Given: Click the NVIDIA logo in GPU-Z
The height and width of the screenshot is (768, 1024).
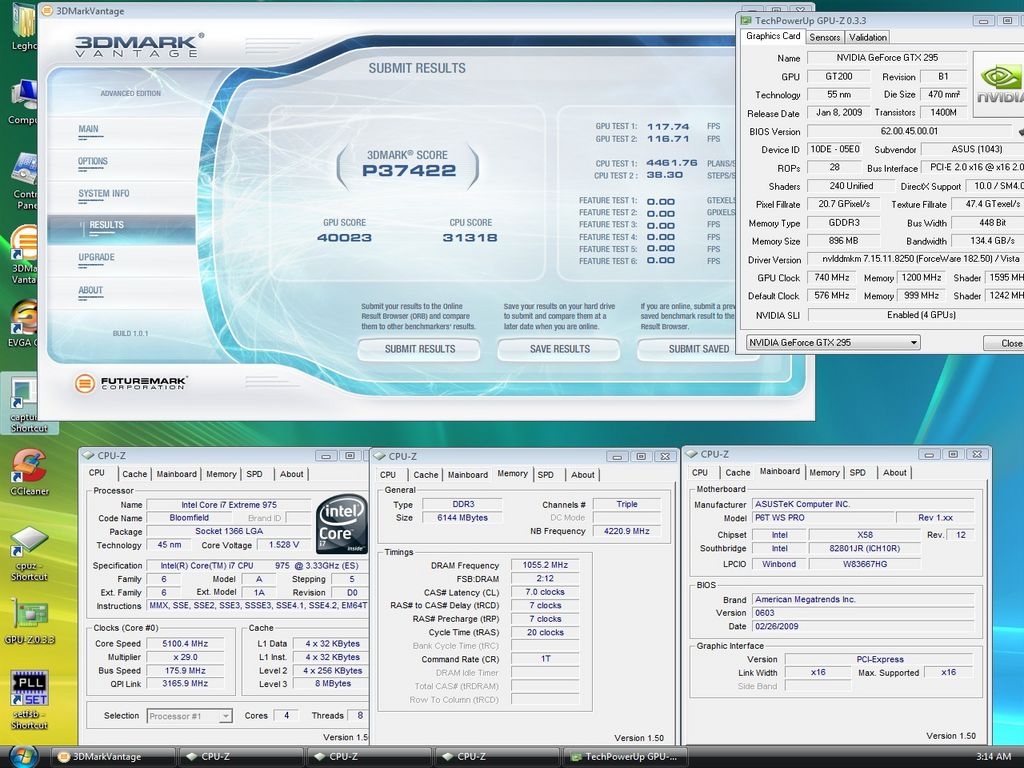Looking at the screenshot, I should click(999, 83).
